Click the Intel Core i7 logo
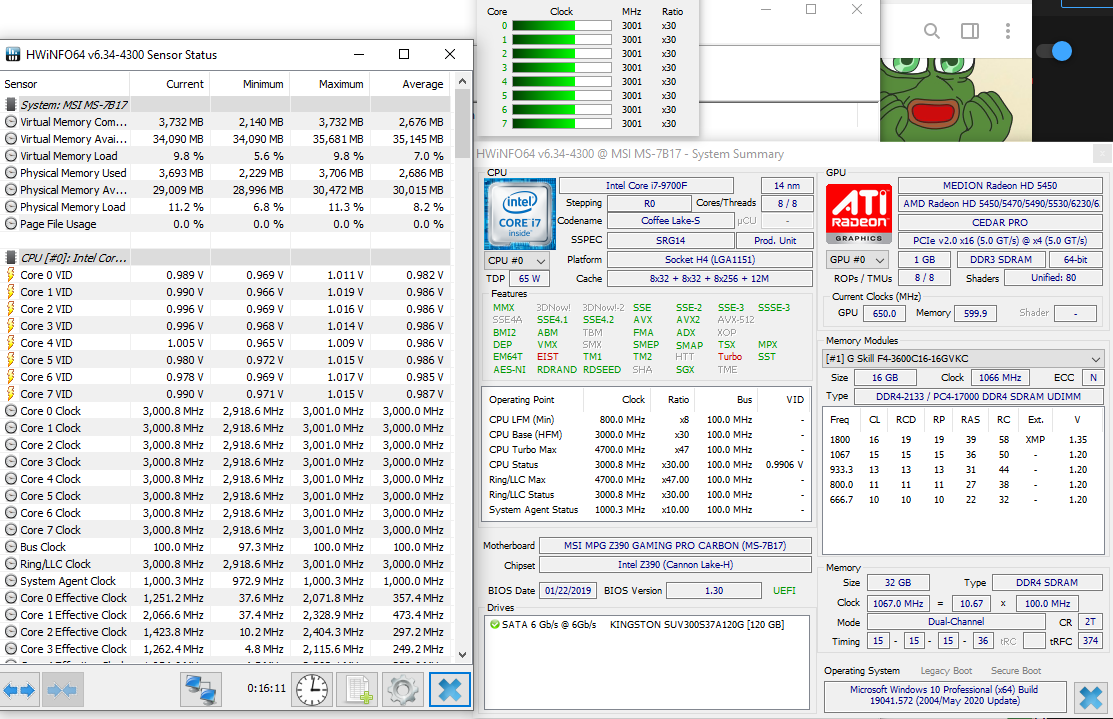Screen dimensions: 1113x719 pos(519,214)
